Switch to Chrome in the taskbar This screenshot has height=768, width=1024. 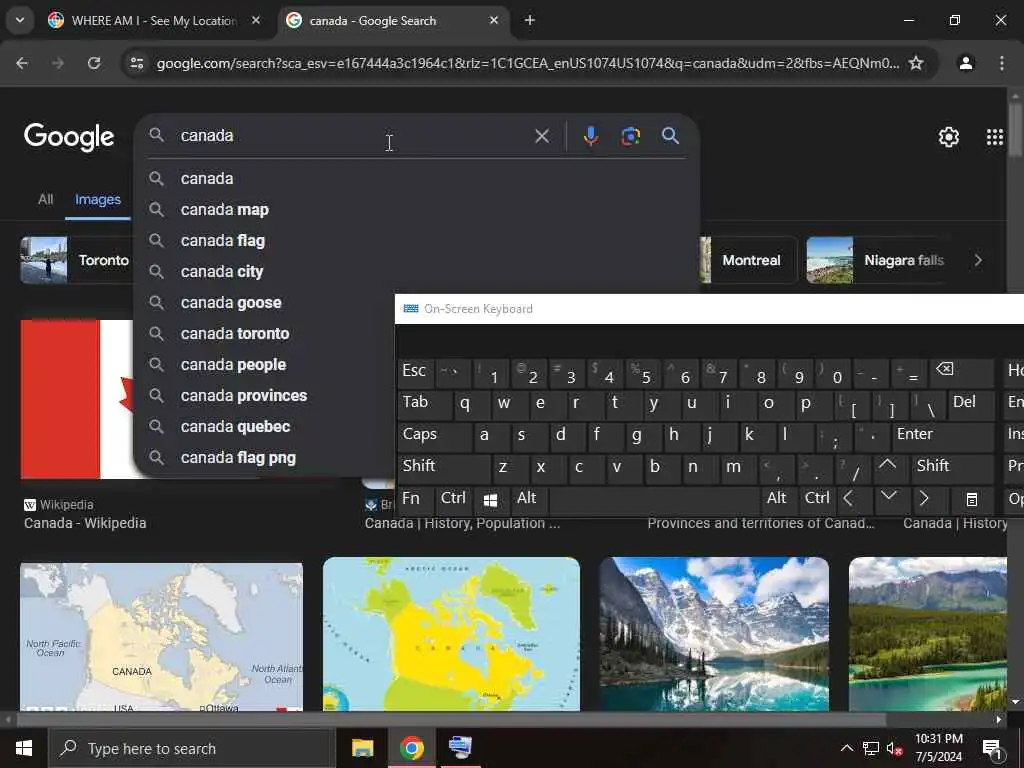411,748
